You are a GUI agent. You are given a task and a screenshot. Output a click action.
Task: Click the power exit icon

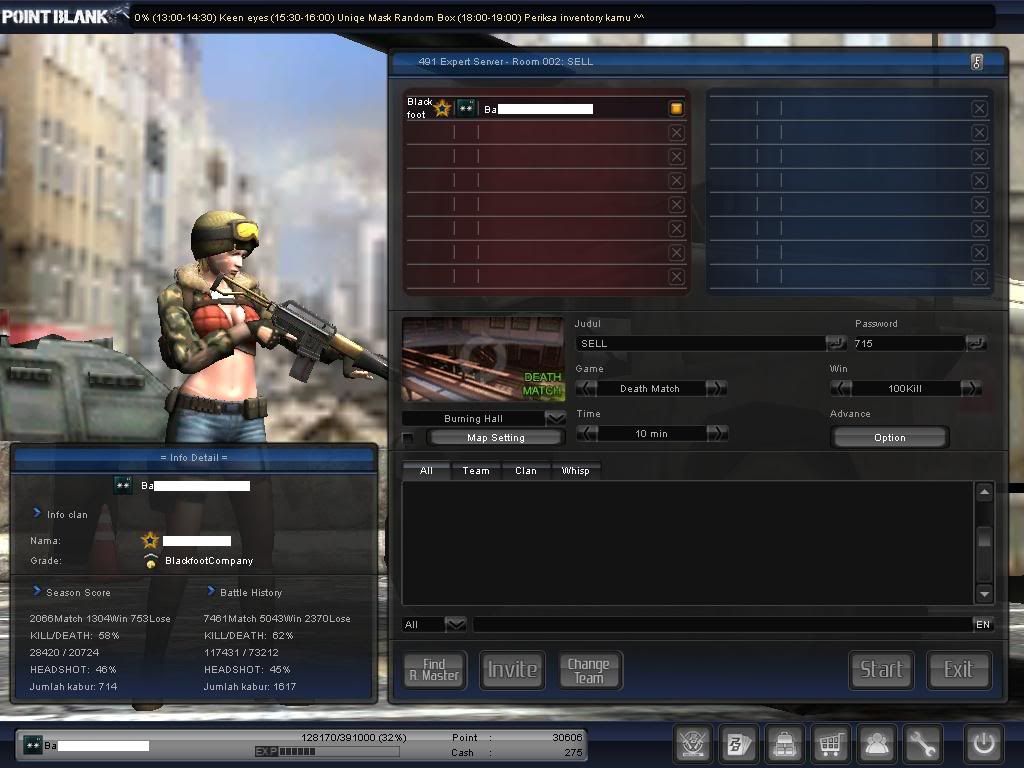click(984, 743)
